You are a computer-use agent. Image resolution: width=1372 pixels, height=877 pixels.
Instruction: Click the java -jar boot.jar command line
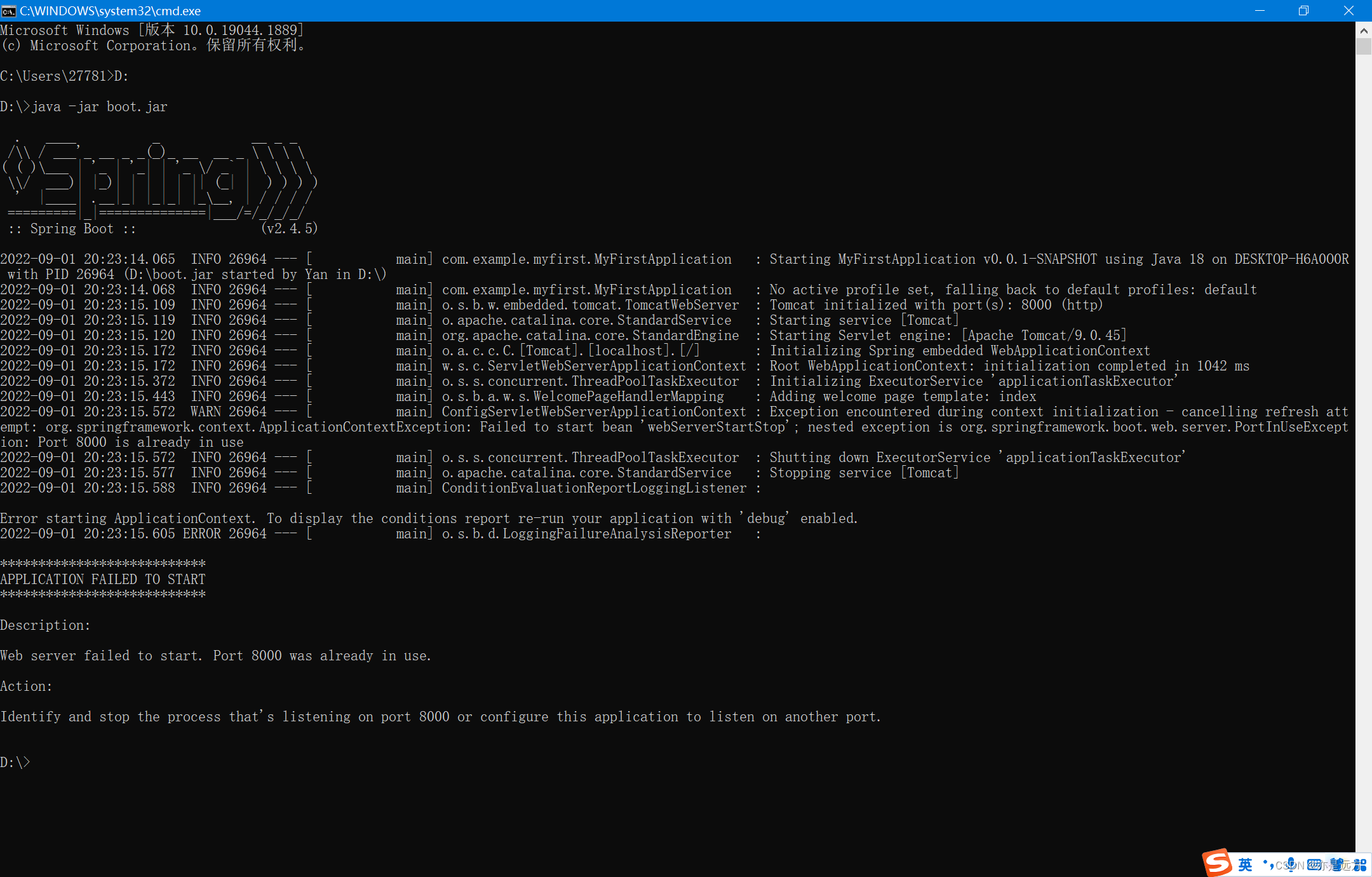(x=98, y=106)
